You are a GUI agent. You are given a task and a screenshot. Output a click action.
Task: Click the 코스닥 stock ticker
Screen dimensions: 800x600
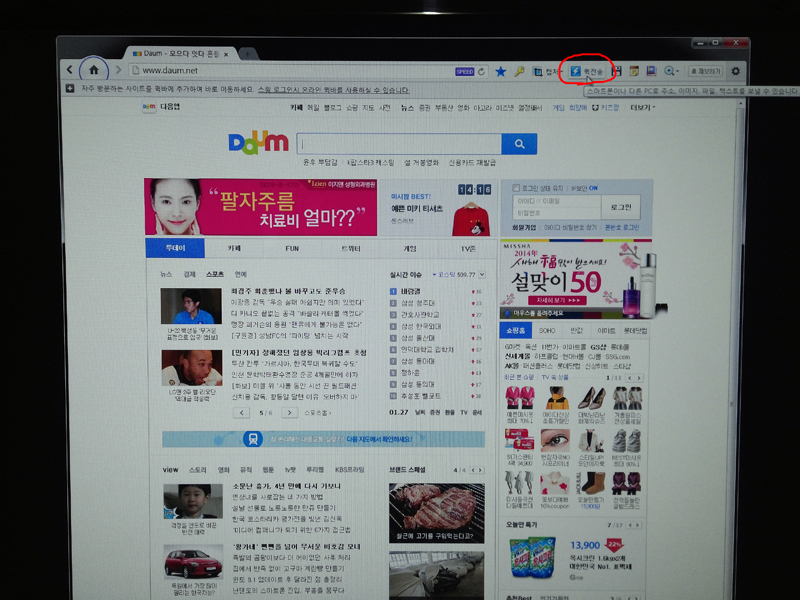point(454,274)
